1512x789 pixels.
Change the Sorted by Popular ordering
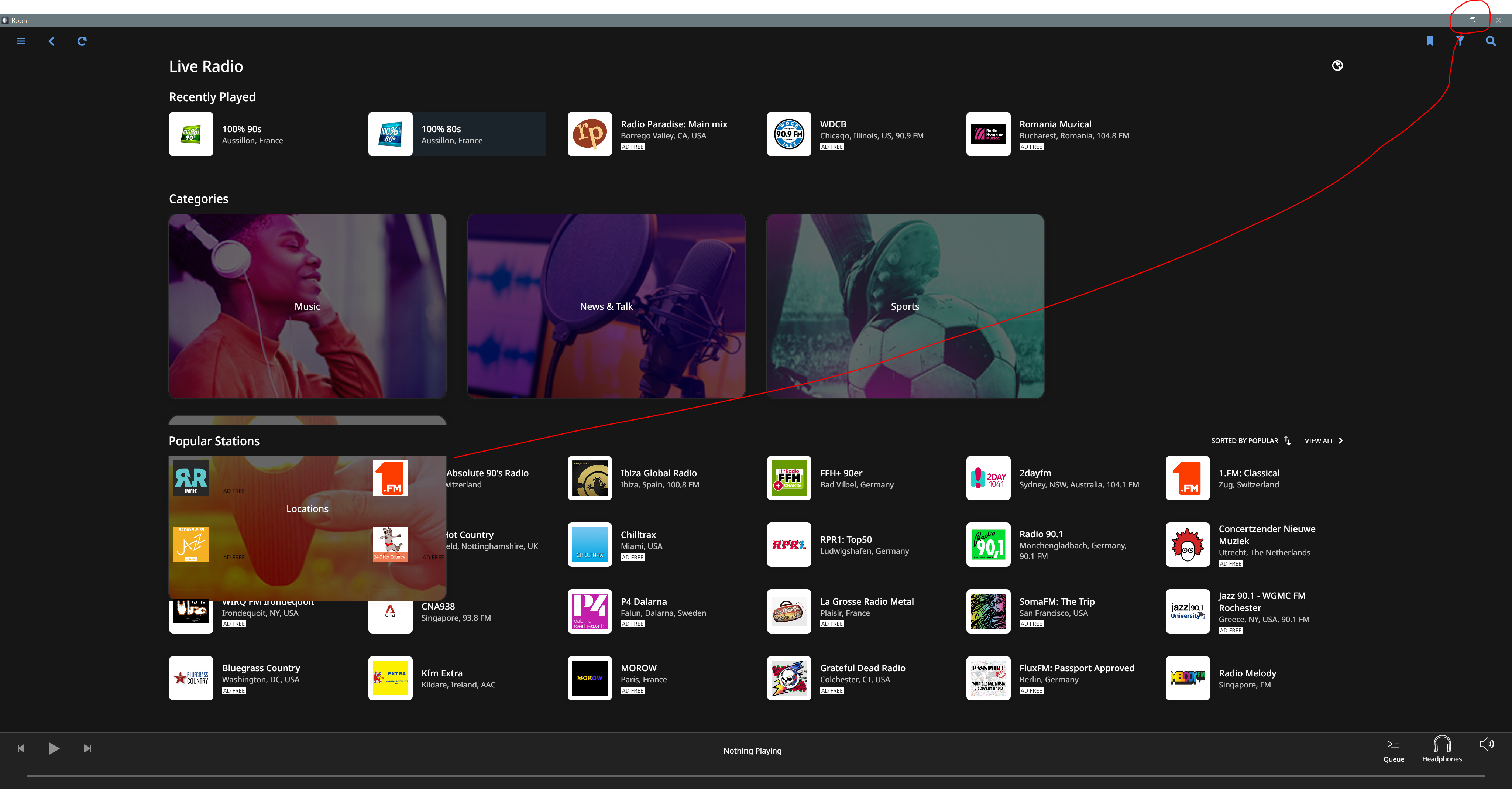coord(1251,441)
